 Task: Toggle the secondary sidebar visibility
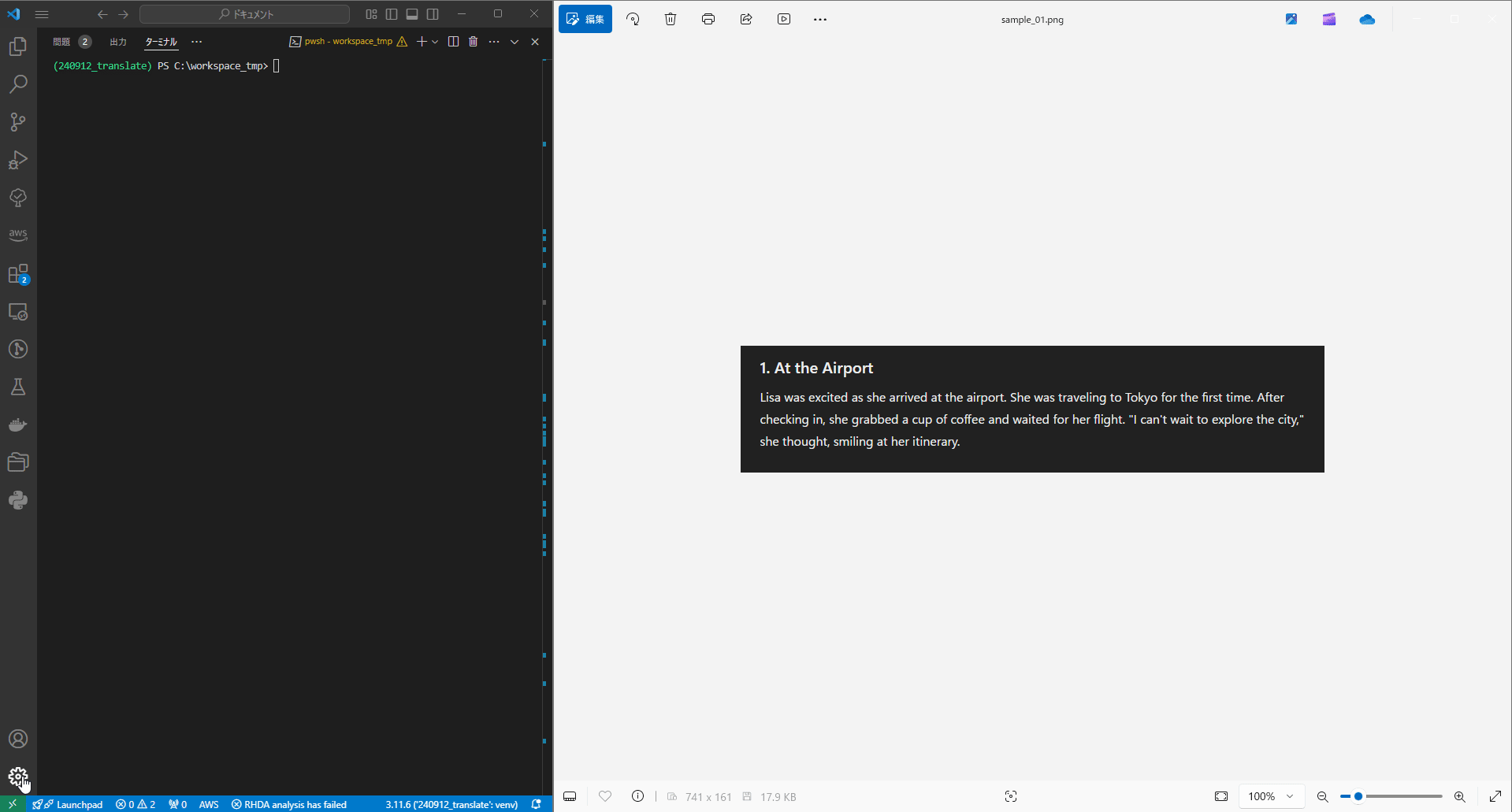coord(433,14)
